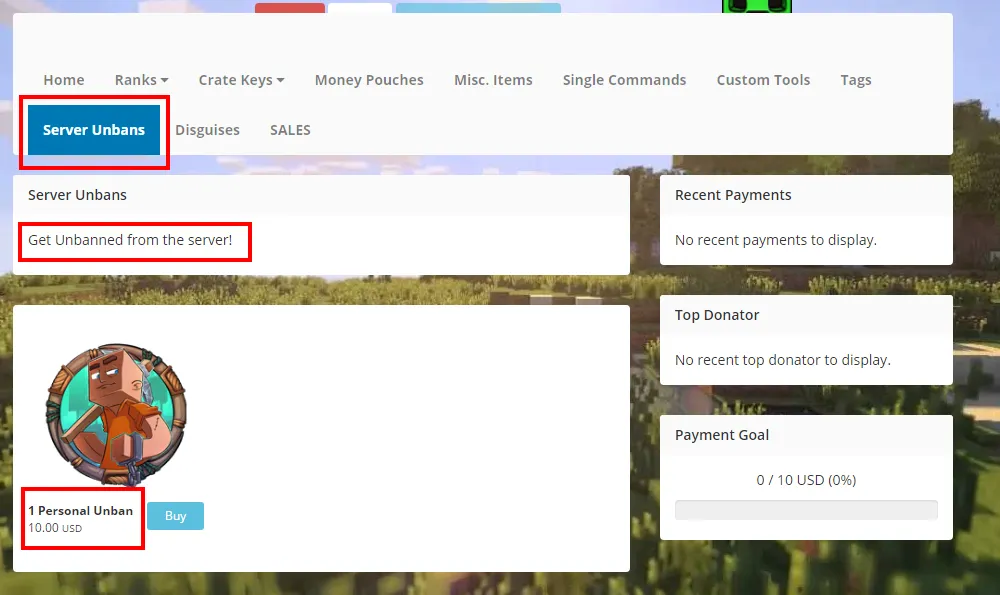
Task: Click the Payment Goal progress bar
Action: [806, 510]
